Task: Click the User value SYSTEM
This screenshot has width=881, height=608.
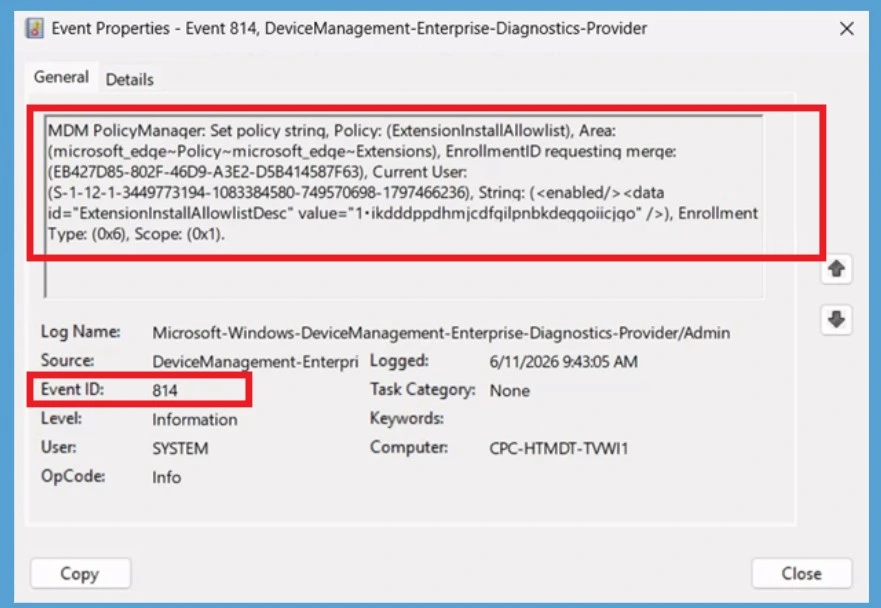Action: pyautogui.click(x=180, y=448)
